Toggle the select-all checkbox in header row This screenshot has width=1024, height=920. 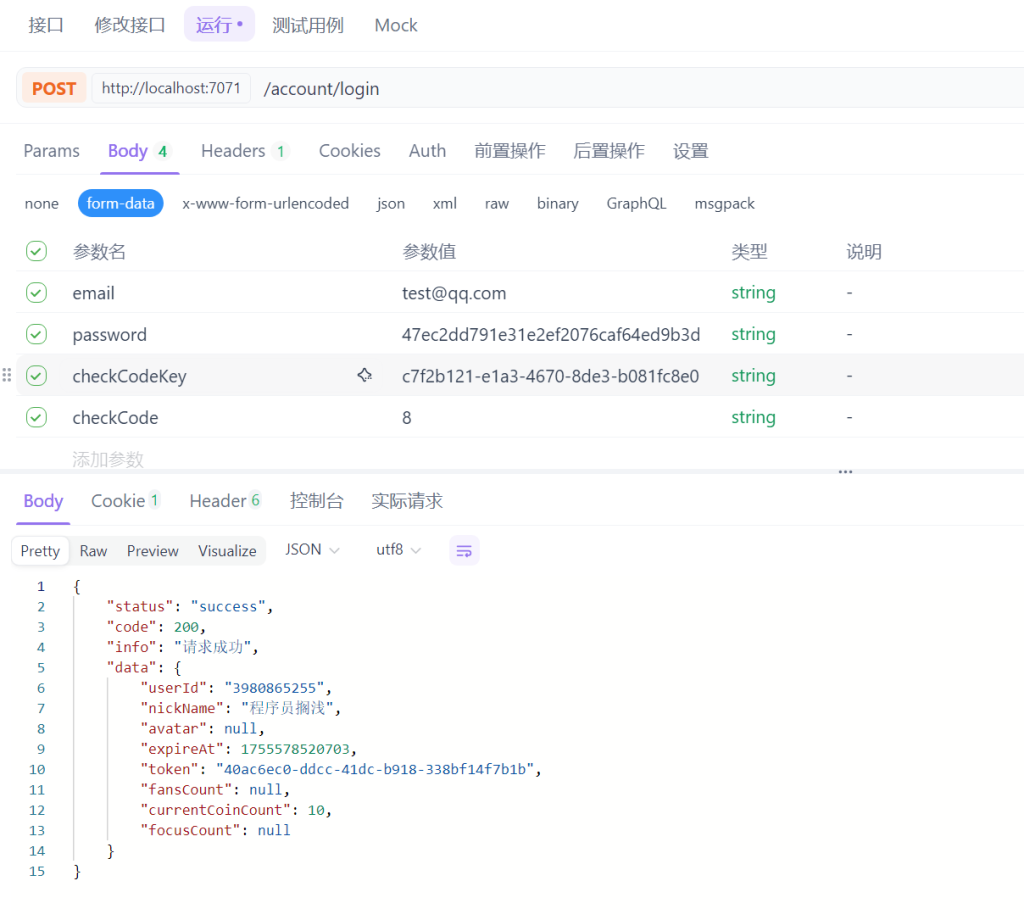[x=36, y=252]
